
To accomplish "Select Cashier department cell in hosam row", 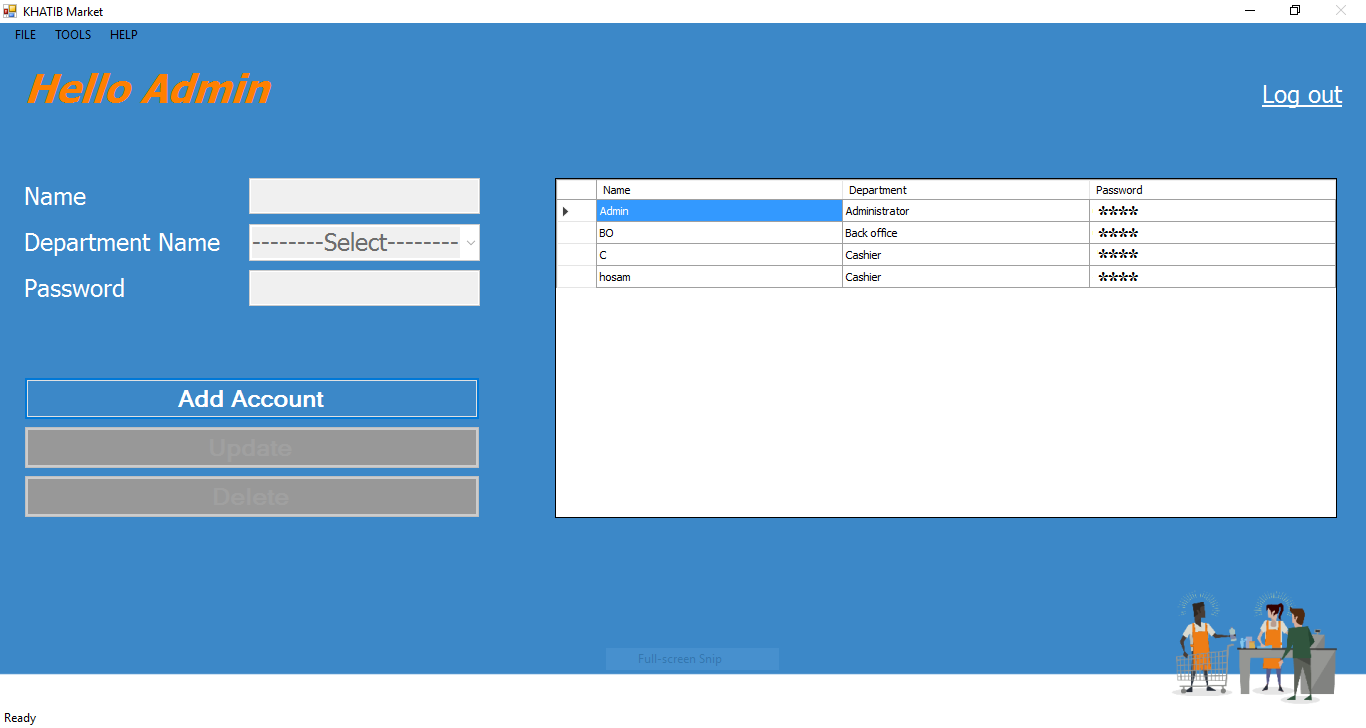I will coord(966,277).
